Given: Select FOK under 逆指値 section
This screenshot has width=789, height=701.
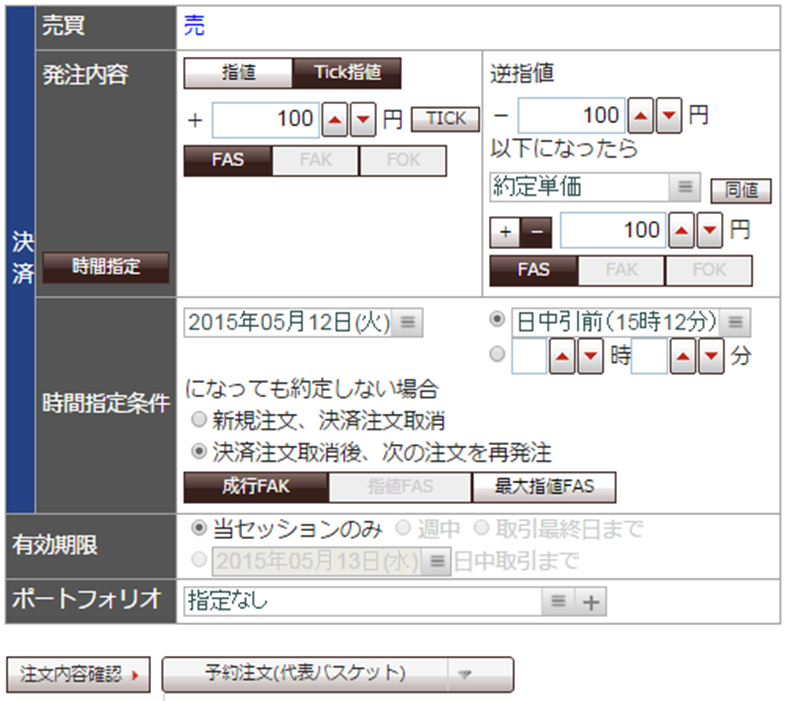Looking at the screenshot, I should (x=709, y=270).
